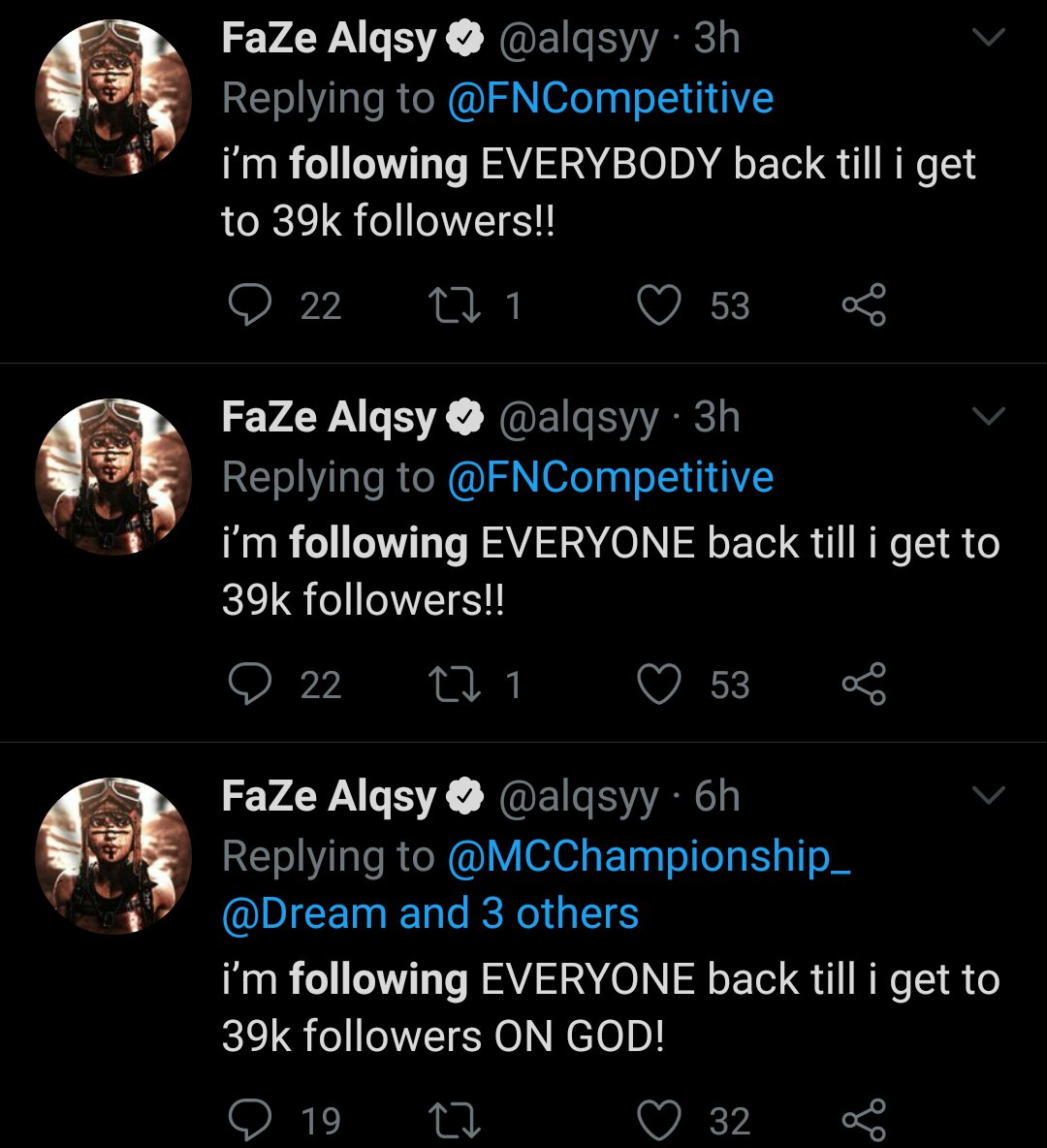The image size is (1047, 1148).
Task: Open @FNCompetitive link in the top tweet
Action: click(x=610, y=99)
